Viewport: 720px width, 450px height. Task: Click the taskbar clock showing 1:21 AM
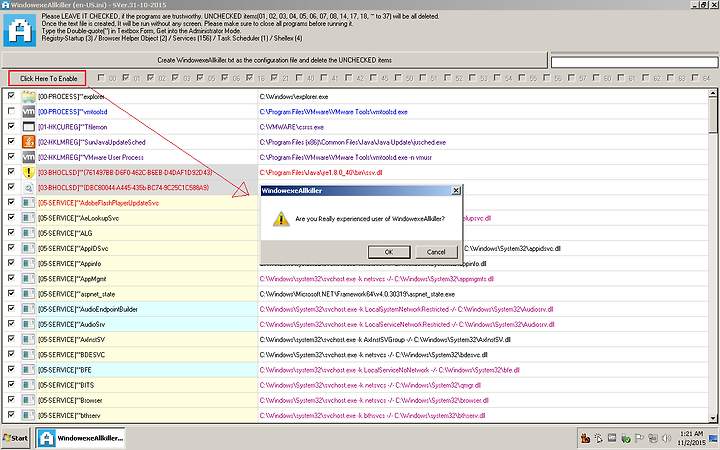pyautogui.click(x=692, y=438)
